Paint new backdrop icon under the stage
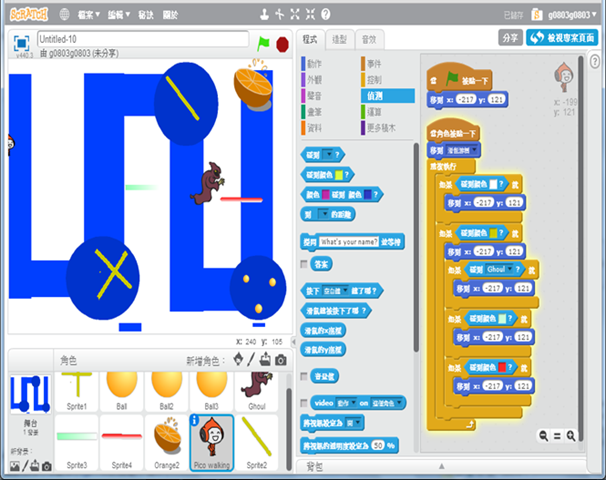 pyautogui.click(x=25, y=466)
